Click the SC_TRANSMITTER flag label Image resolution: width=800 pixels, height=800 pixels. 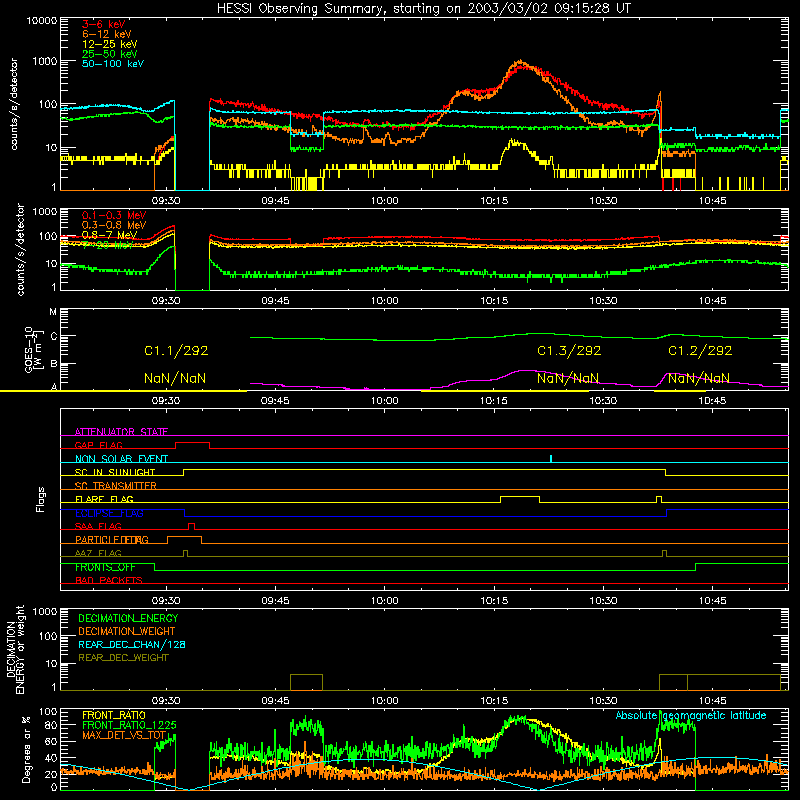pos(115,486)
